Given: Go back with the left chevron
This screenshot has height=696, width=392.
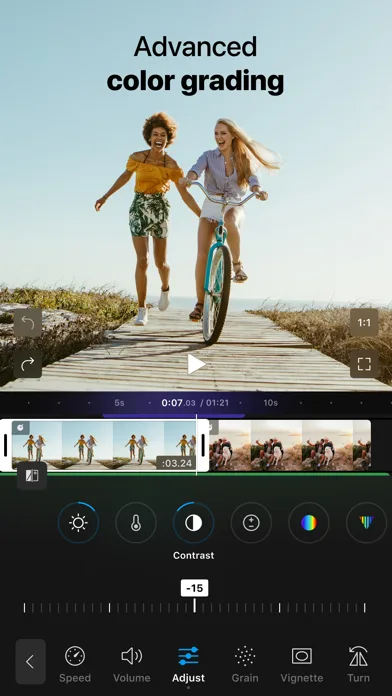Looking at the screenshot, I should point(30,661).
